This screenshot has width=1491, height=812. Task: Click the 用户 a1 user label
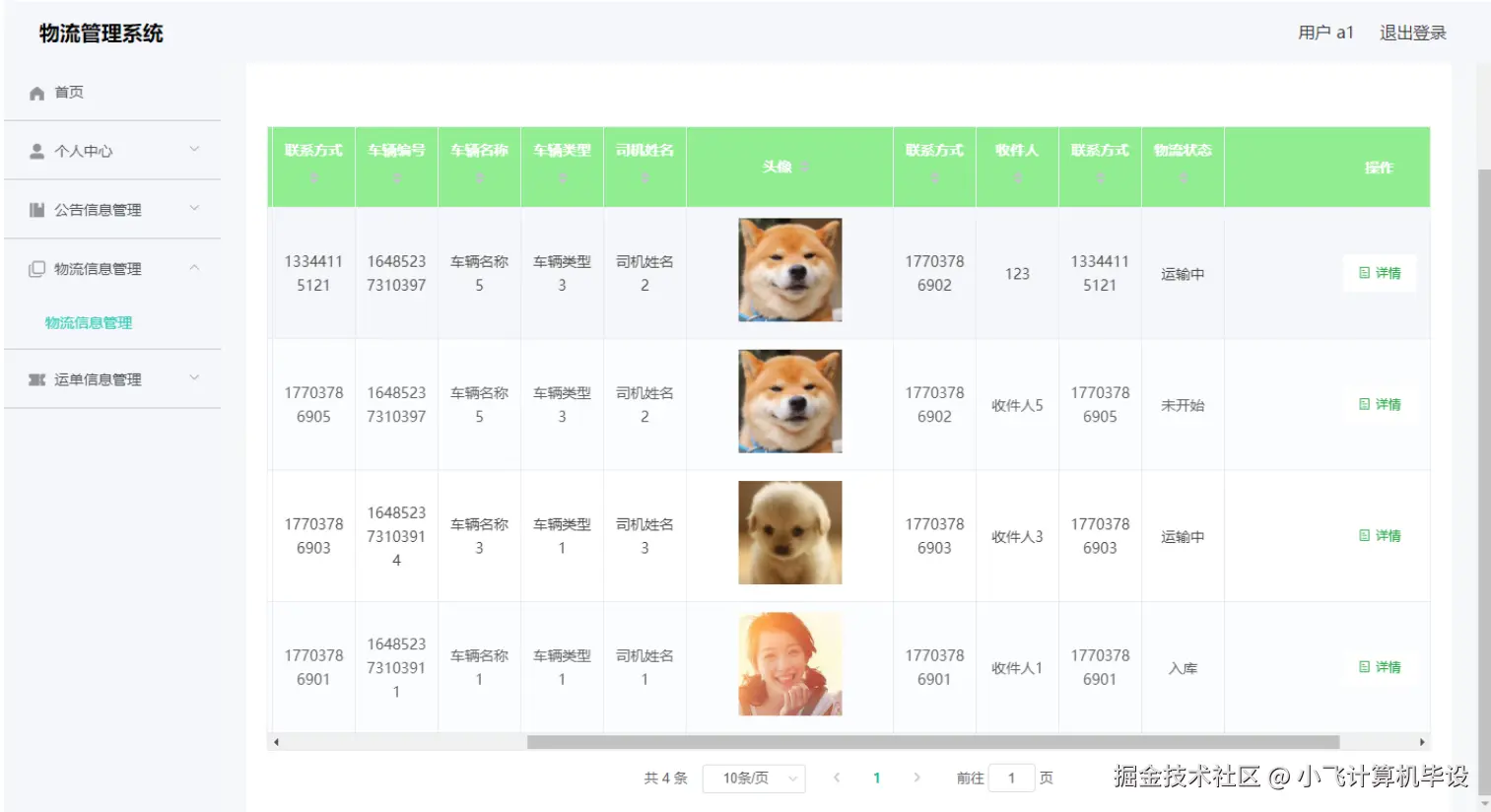click(1325, 33)
